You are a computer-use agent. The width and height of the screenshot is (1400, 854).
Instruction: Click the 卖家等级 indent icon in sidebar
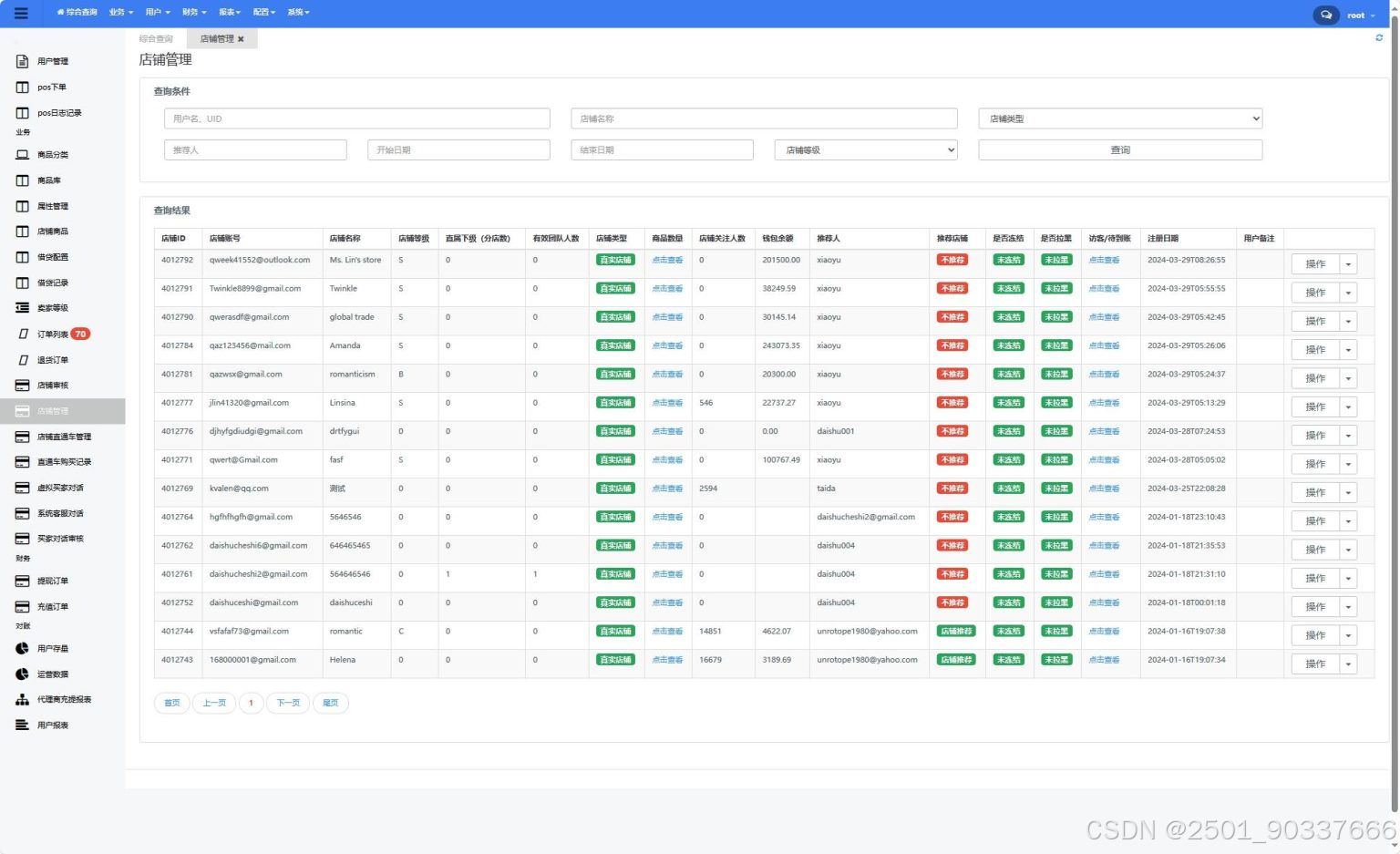[x=23, y=308]
